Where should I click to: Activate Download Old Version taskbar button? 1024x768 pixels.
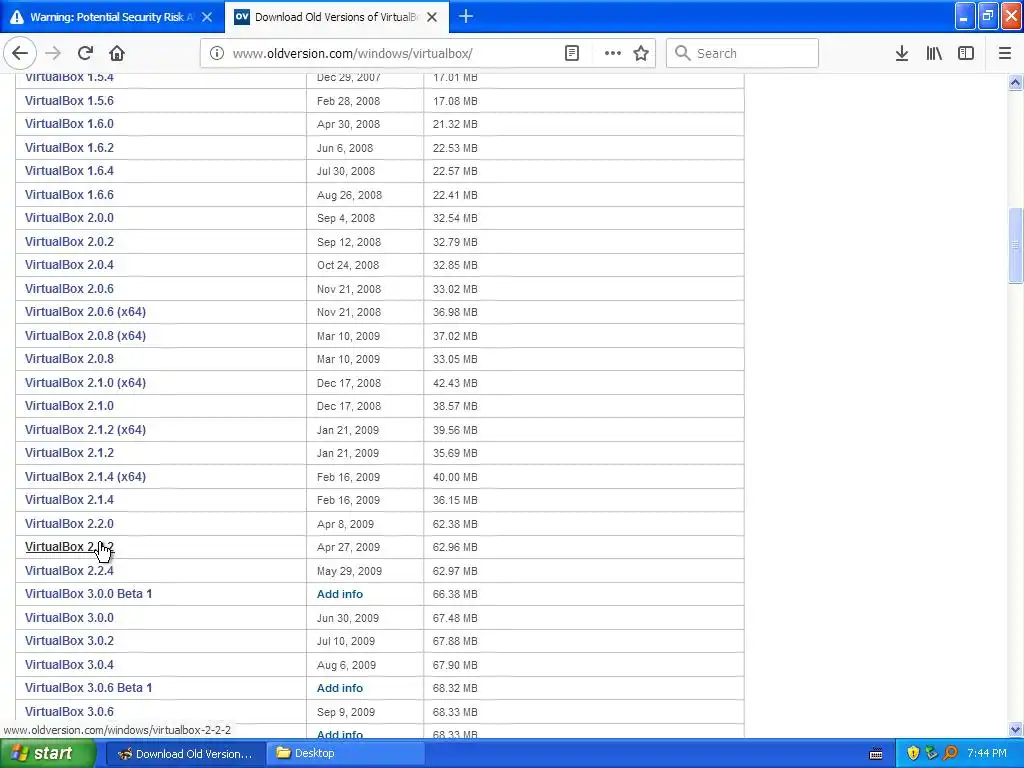[x=185, y=754]
